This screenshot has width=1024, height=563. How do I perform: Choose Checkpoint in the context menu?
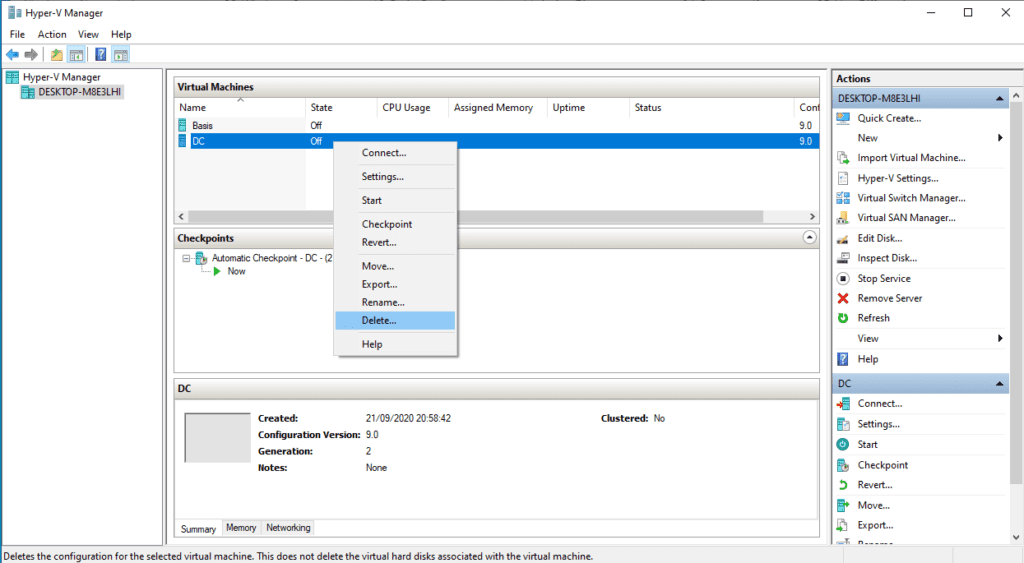(395, 224)
